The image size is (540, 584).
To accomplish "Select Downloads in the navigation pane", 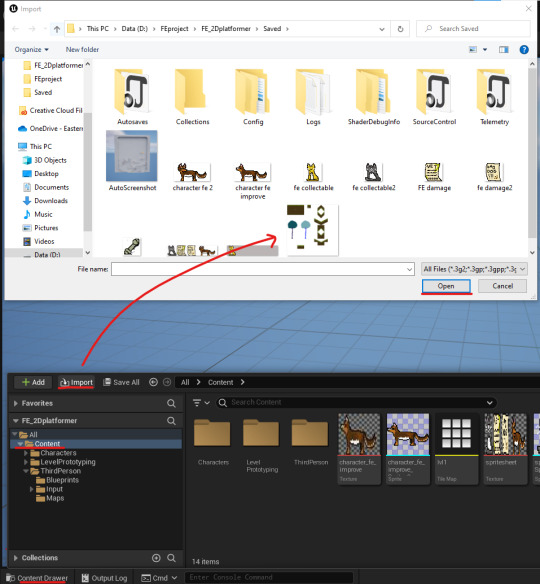I will click(x=45, y=201).
